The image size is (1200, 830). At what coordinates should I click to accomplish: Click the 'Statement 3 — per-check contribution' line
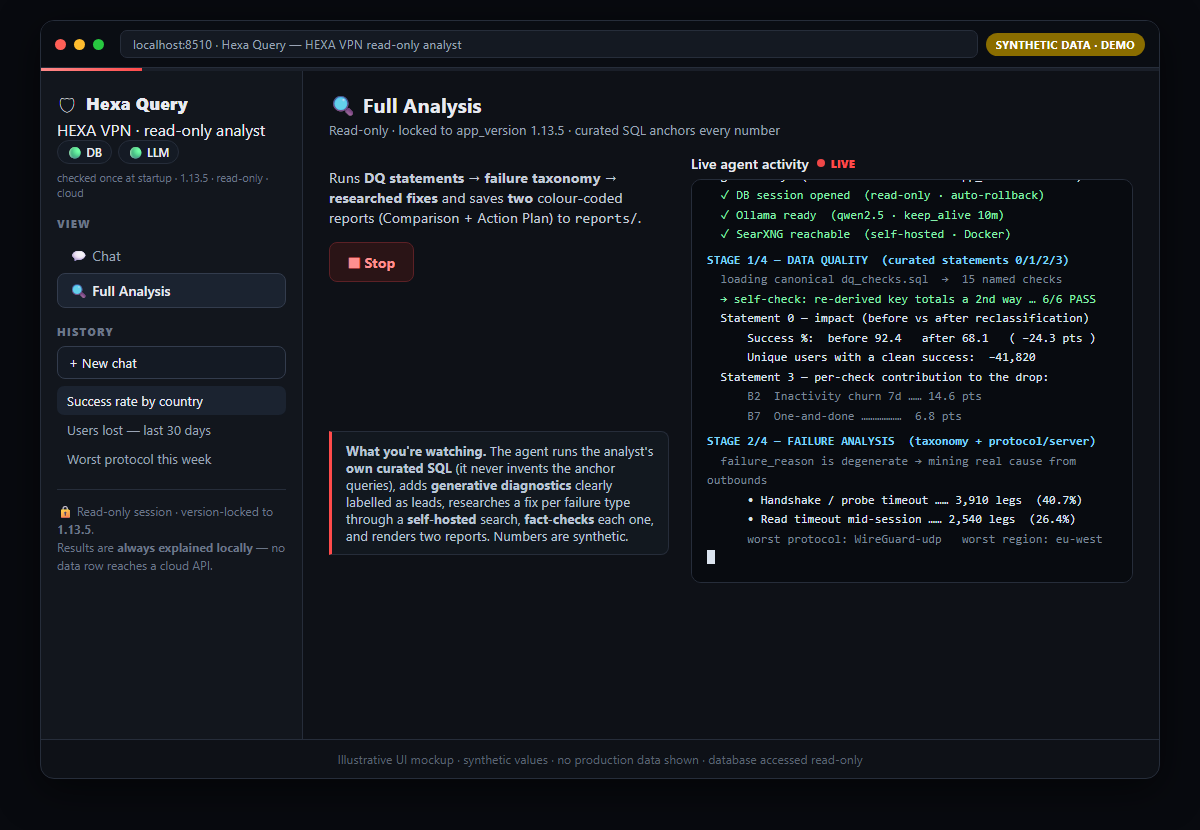click(x=884, y=377)
